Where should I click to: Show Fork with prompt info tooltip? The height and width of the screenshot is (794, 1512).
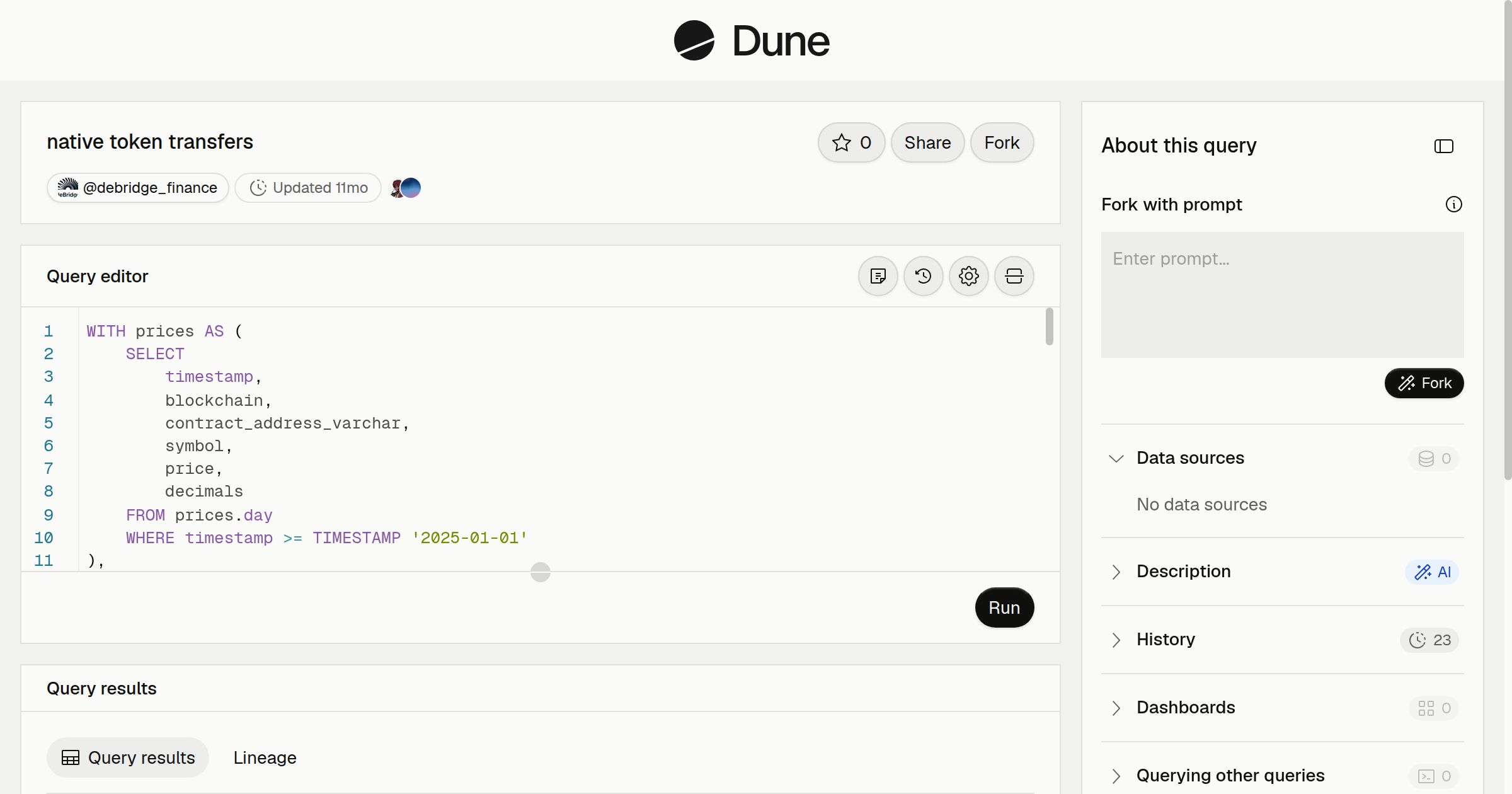1453,204
